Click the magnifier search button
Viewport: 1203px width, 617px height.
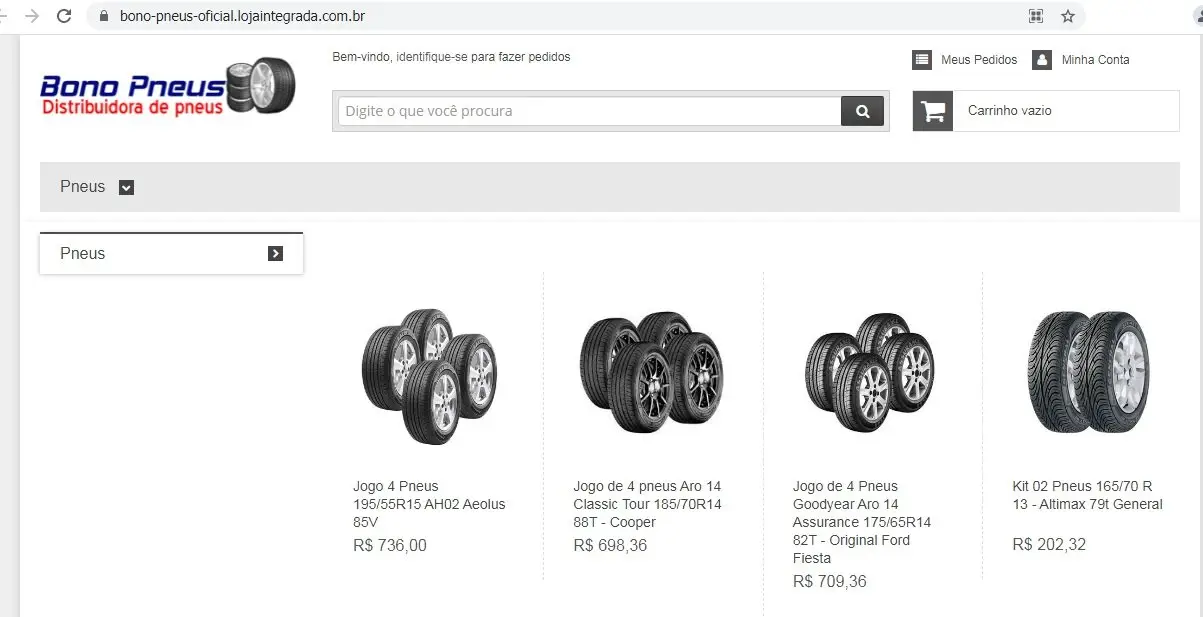(862, 111)
